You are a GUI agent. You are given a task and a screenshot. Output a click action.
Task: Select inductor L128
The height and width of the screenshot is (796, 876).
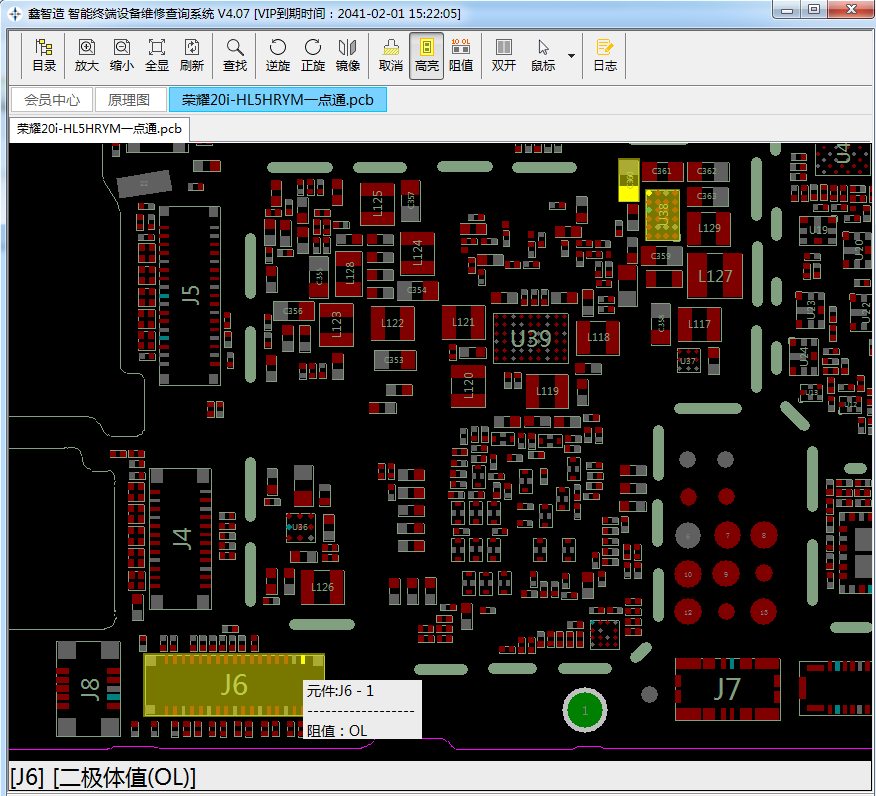tap(349, 274)
